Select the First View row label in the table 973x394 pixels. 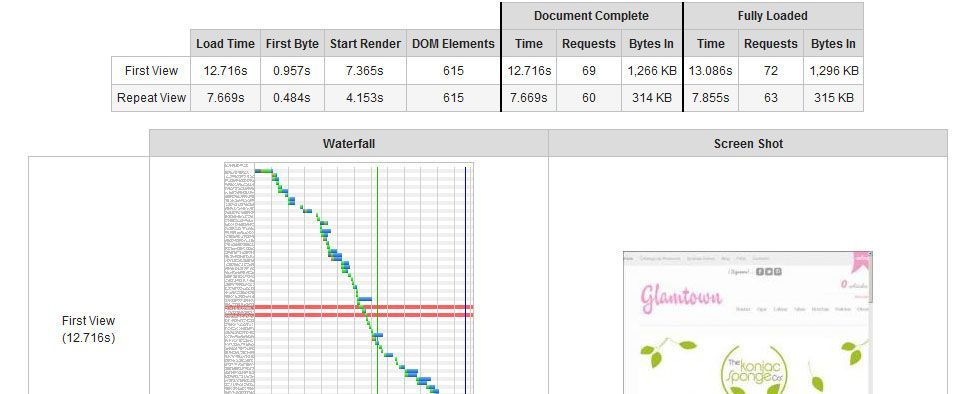coord(151,71)
